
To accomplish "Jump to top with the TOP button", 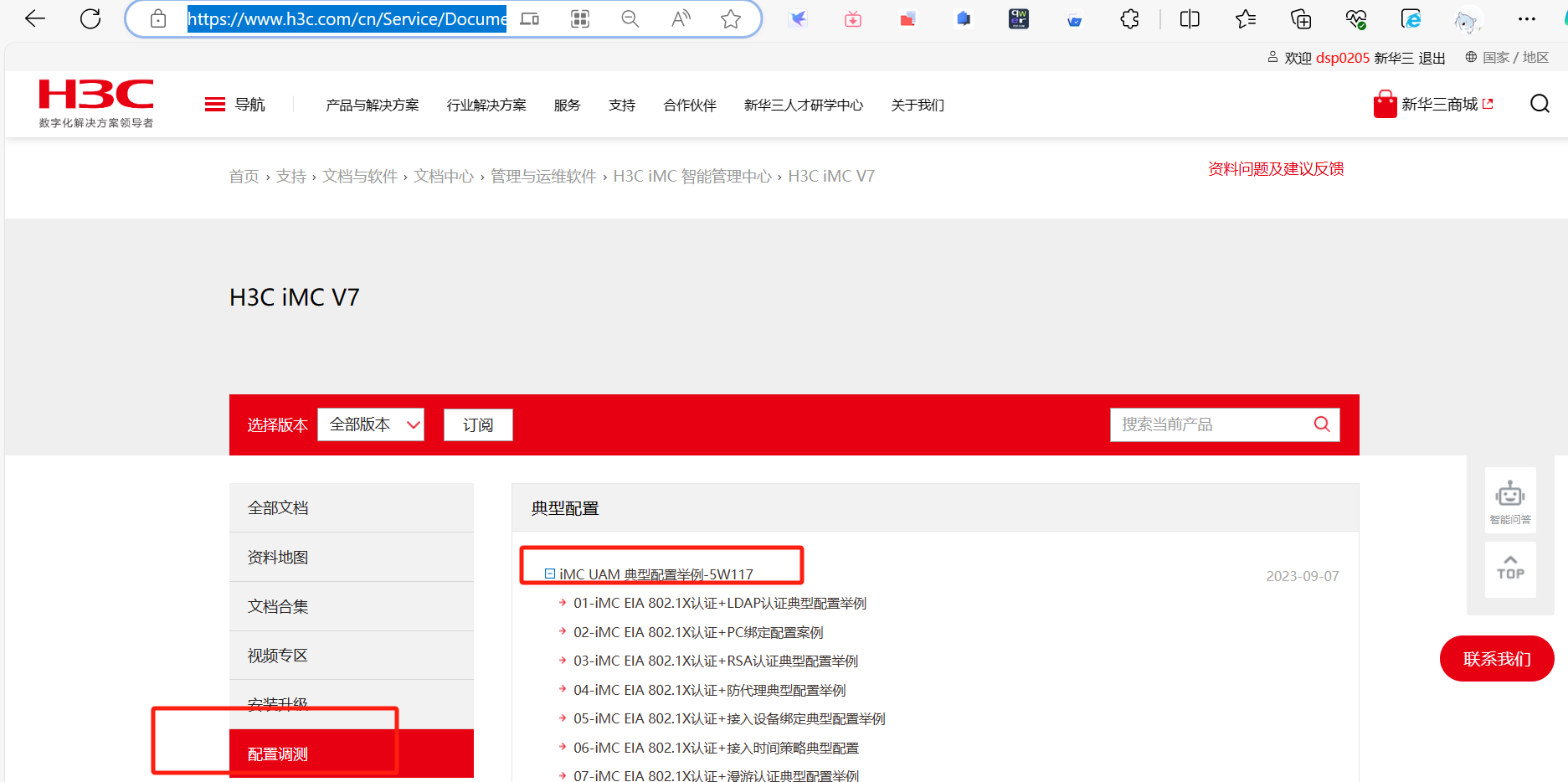I will click(1510, 568).
